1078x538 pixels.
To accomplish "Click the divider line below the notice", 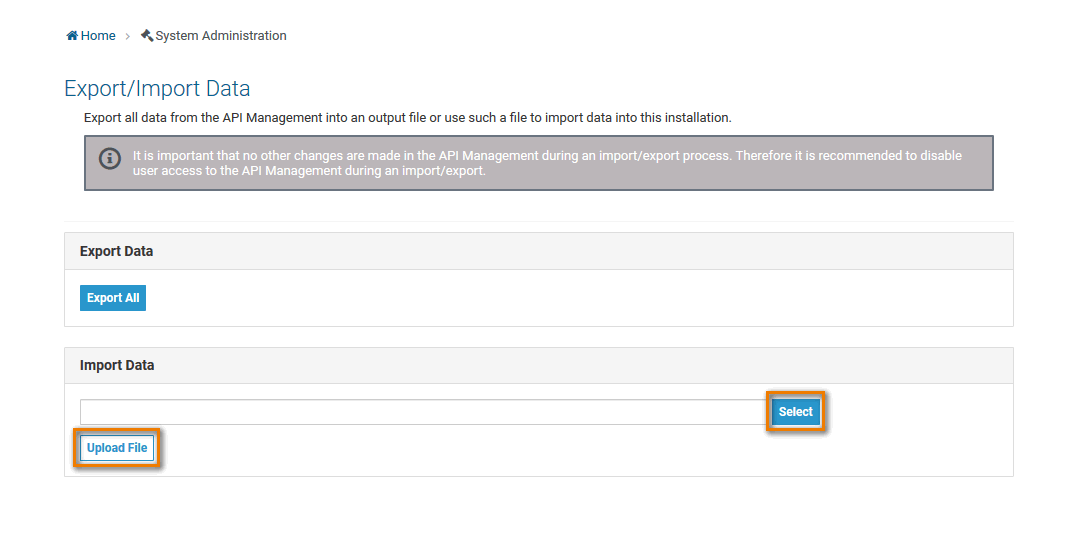I will click(538, 221).
